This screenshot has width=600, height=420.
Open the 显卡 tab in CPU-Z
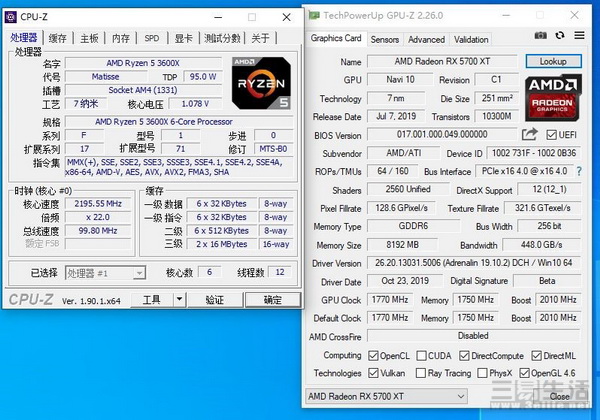(x=184, y=38)
